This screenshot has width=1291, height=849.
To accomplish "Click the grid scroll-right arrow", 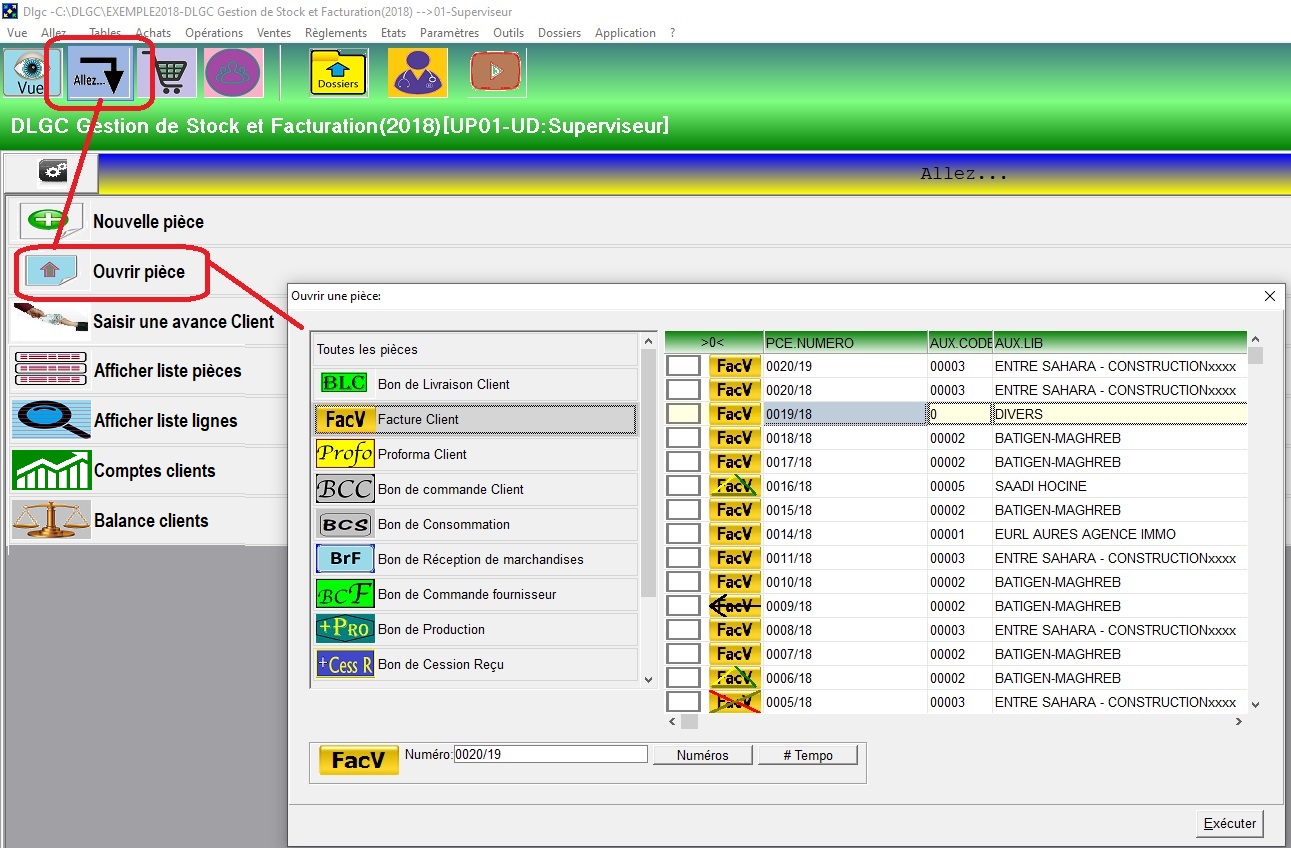I will 1238,721.
